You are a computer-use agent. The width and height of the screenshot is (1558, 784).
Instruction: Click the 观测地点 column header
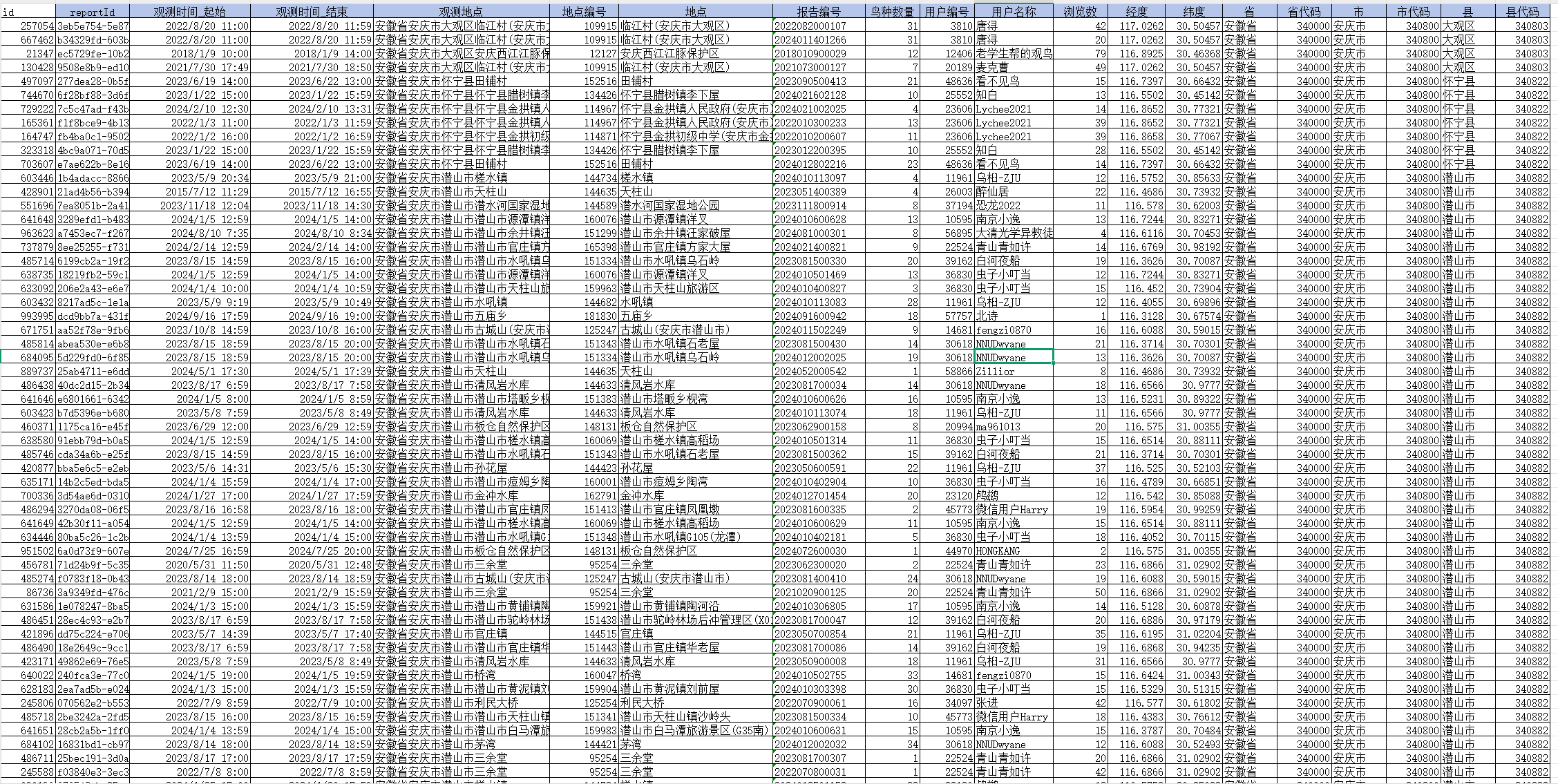(x=461, y=12)
